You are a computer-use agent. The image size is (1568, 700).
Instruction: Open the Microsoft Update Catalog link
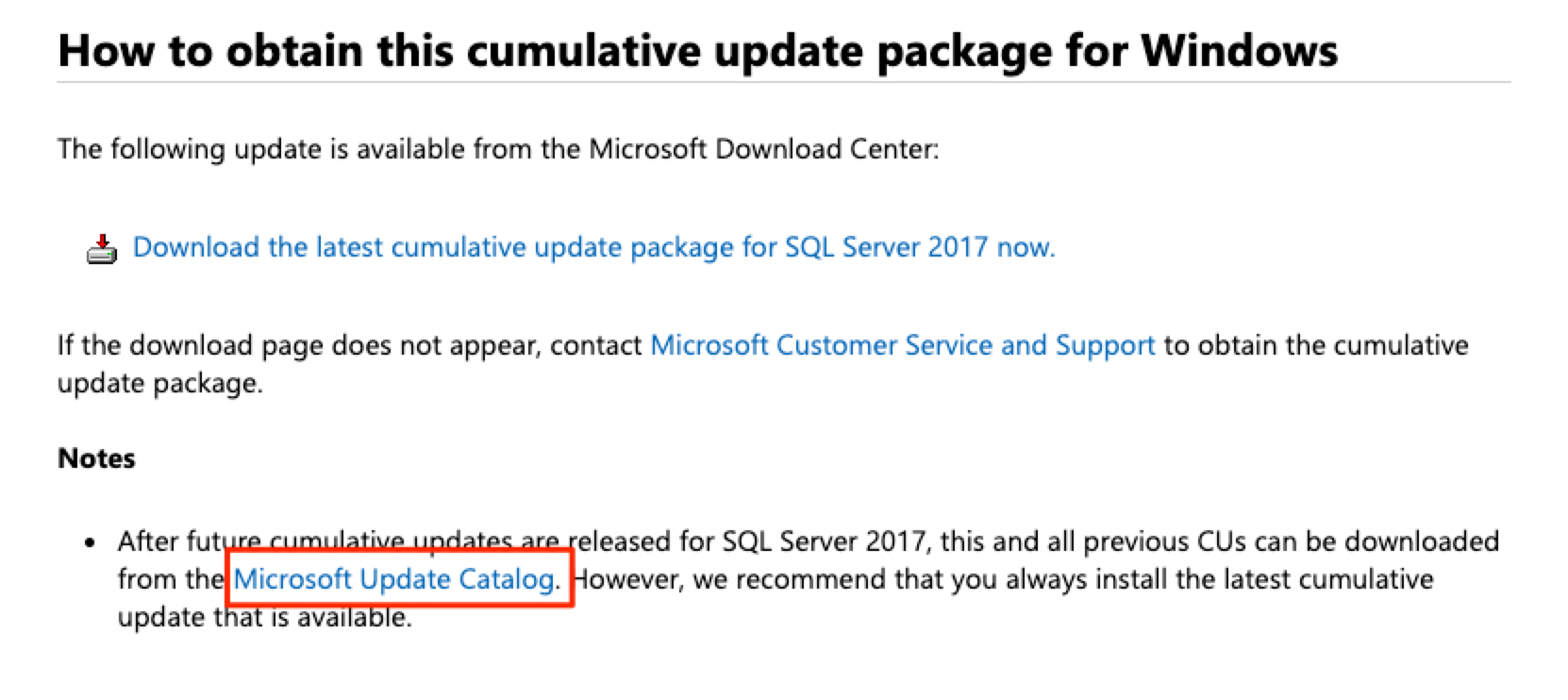click(x=393, y=579)
